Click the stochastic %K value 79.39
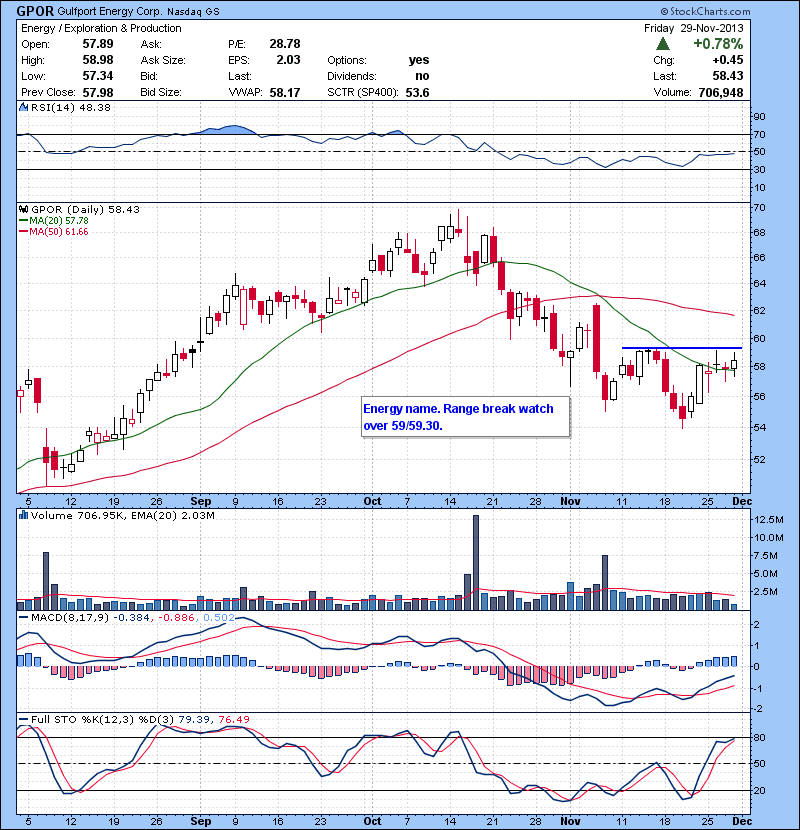This screenshot has width=800, height=830. [x=193, y=719]
